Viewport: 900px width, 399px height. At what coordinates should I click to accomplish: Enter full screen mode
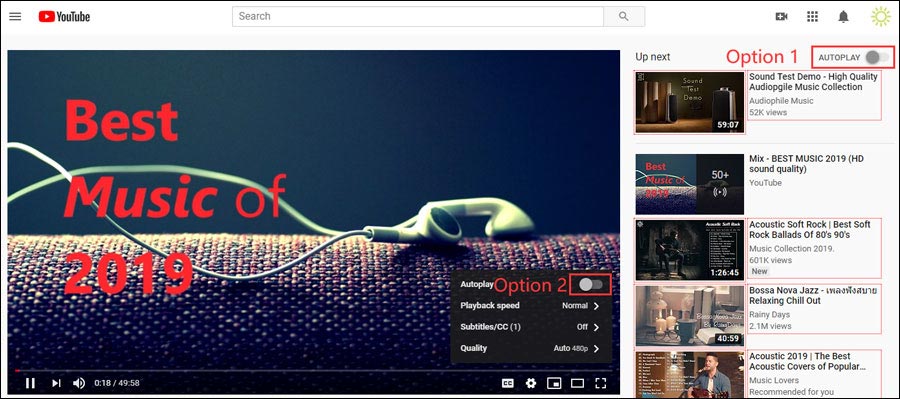600,383
